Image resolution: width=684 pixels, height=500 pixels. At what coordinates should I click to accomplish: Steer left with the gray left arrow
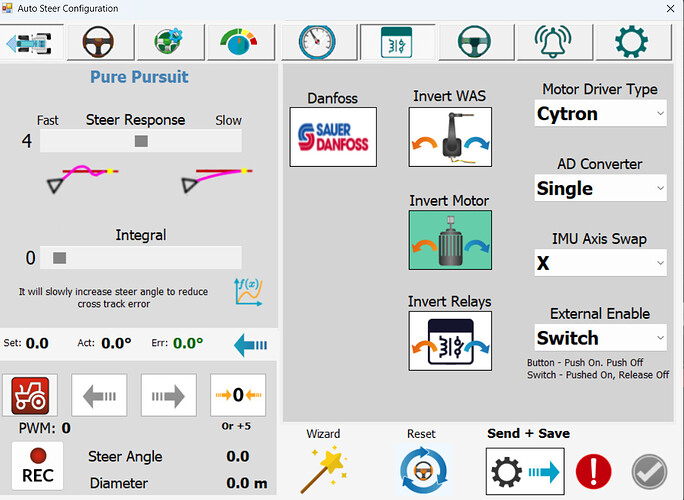[x=99, y=395]
